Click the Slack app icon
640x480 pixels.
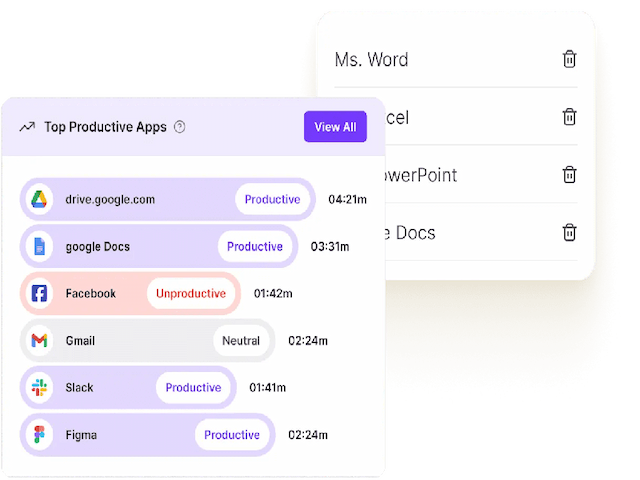[40, 388]
